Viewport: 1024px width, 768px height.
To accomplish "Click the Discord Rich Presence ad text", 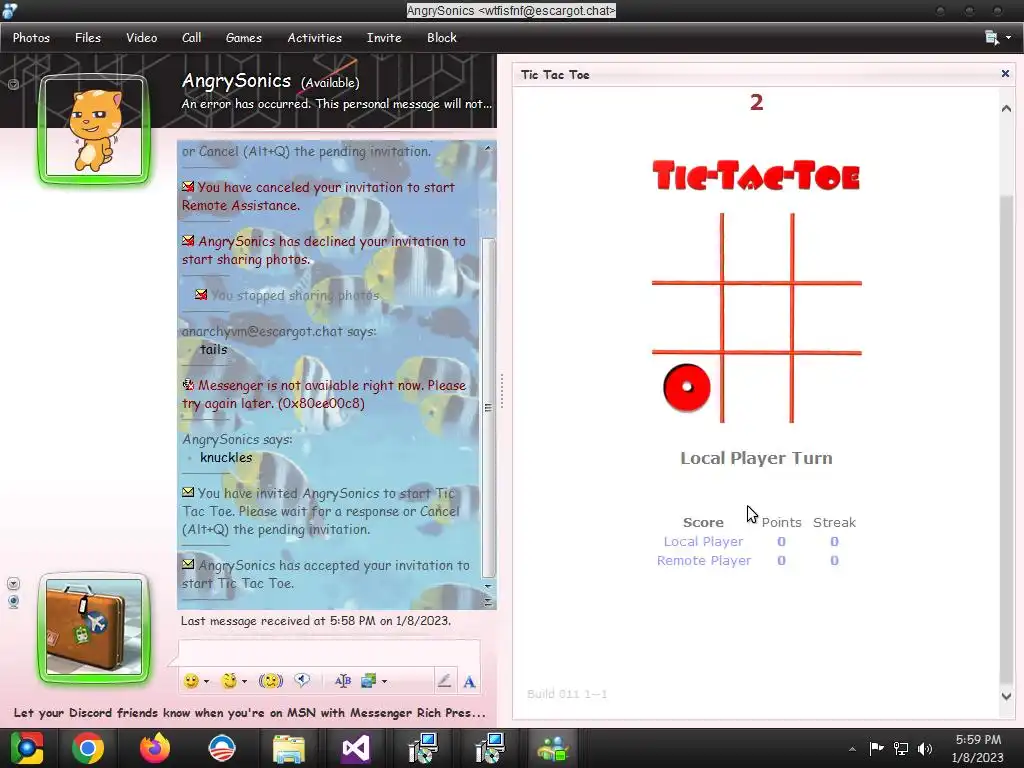I will coord(249,712).
